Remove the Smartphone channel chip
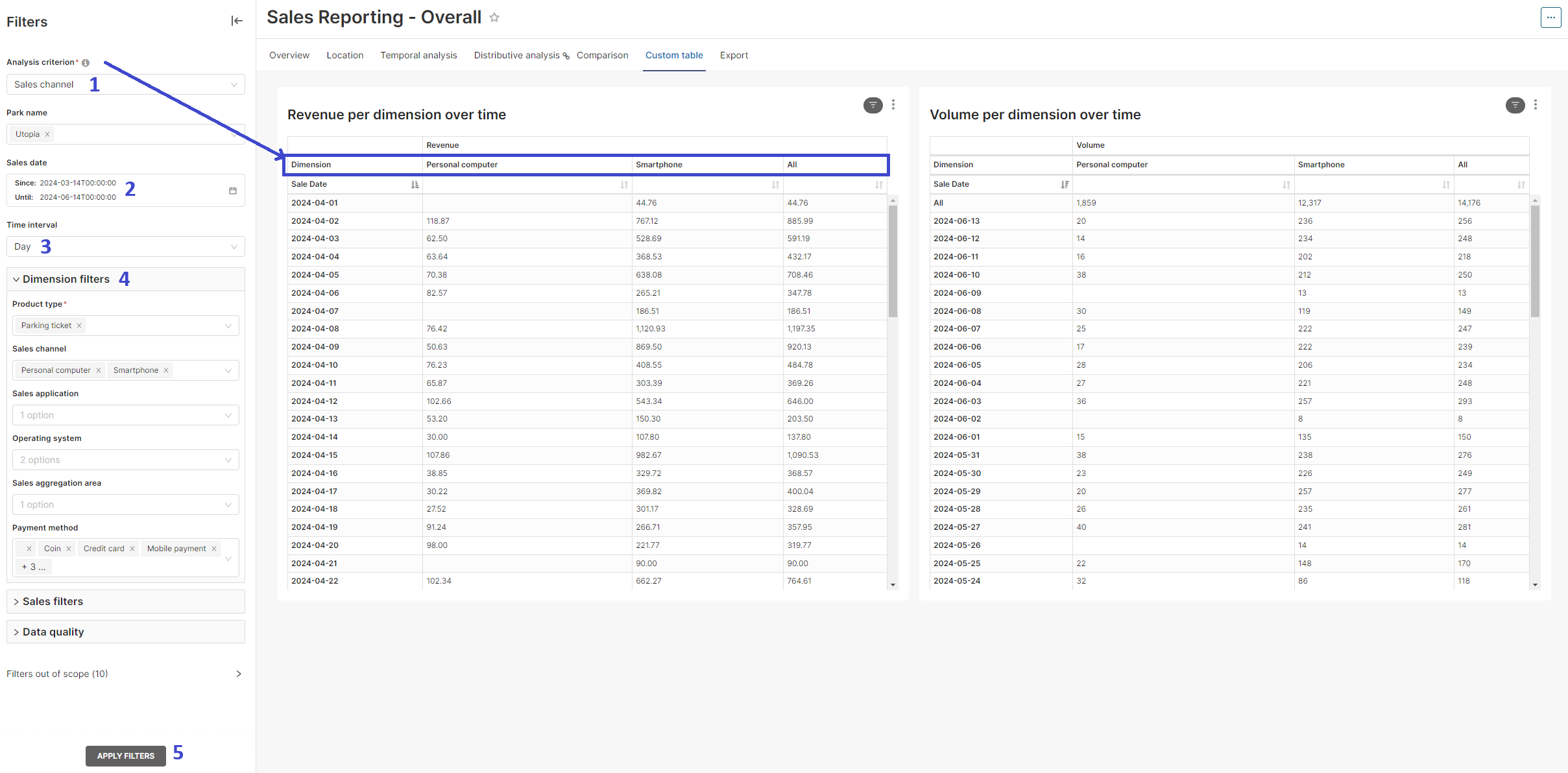 (x=166, y=370)
